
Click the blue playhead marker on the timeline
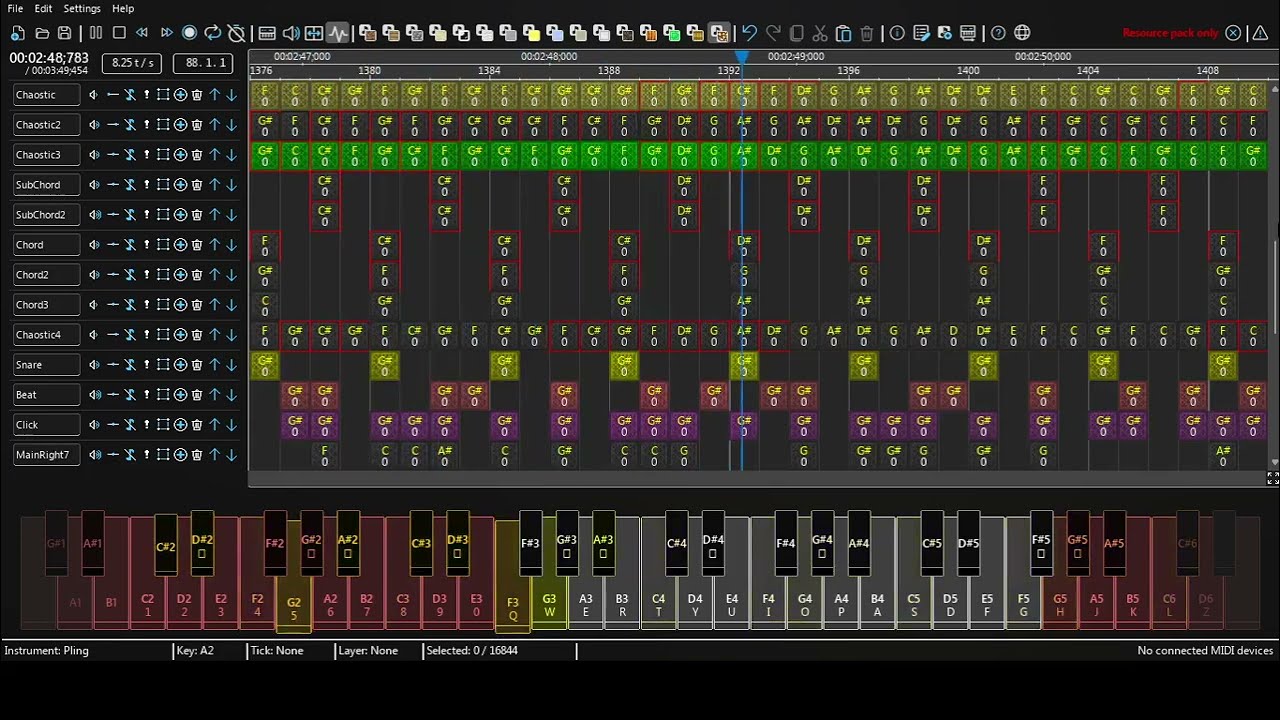[x=742, y=58]
